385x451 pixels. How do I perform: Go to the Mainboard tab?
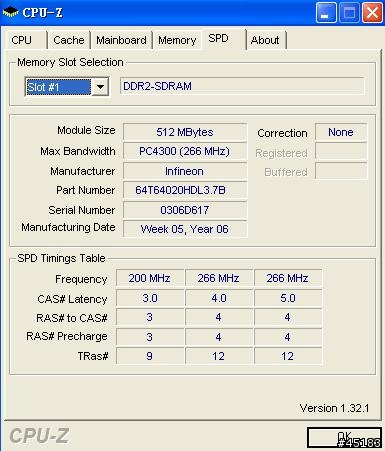(121, 40)
